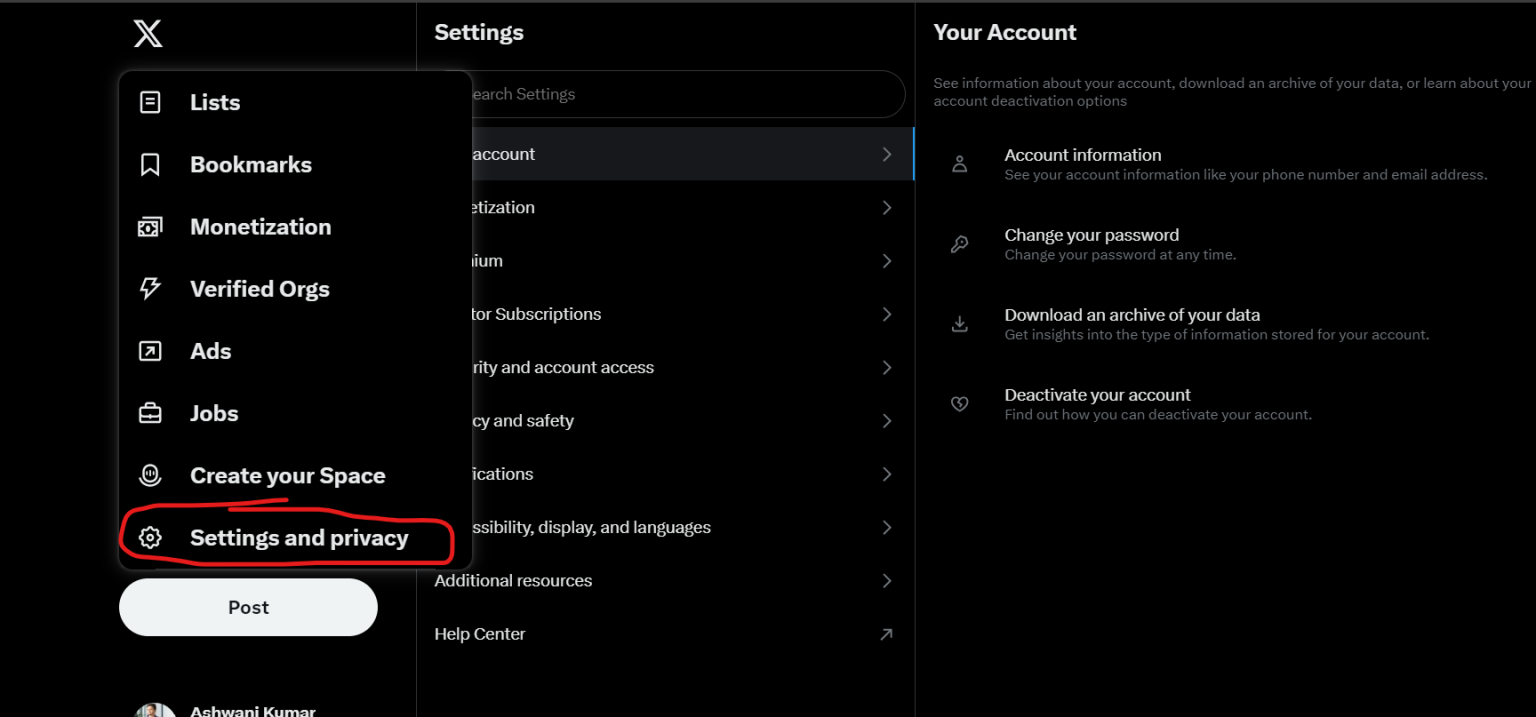
Task: Click the Verified Orgs lightning icon
Action: (150, 288)
